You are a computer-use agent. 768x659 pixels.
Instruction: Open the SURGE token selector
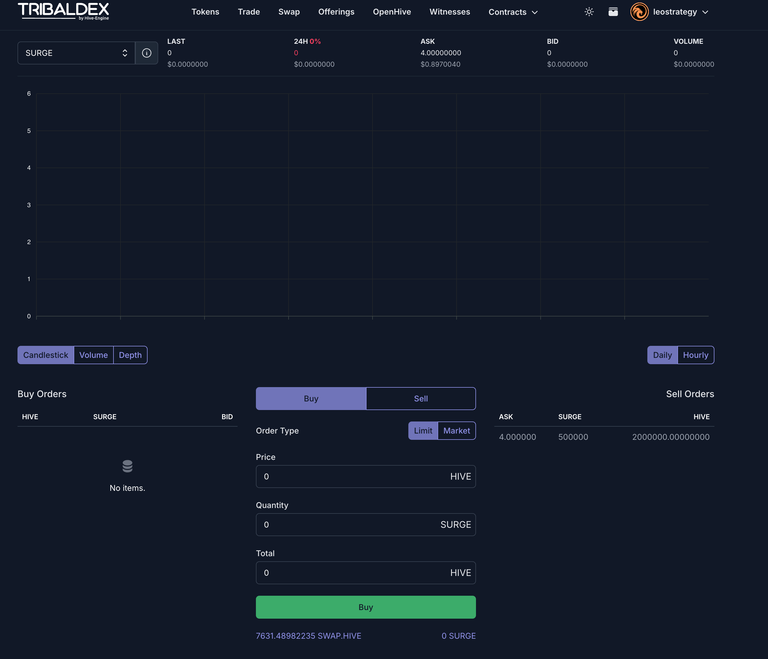point(76,53)
